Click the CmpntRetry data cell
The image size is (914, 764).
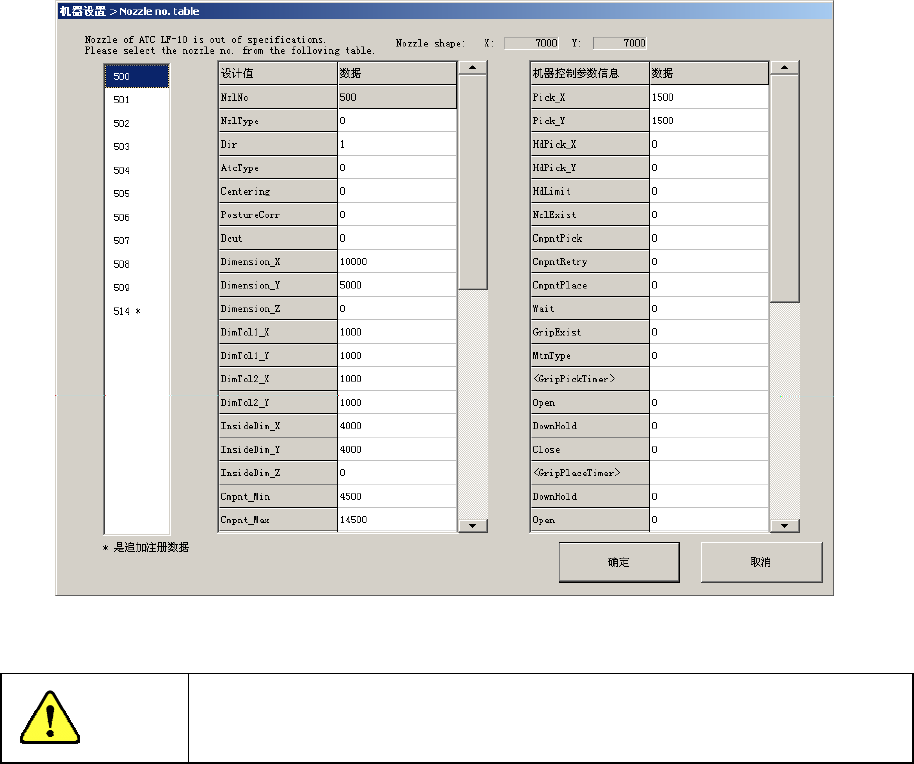coord(709,262)
